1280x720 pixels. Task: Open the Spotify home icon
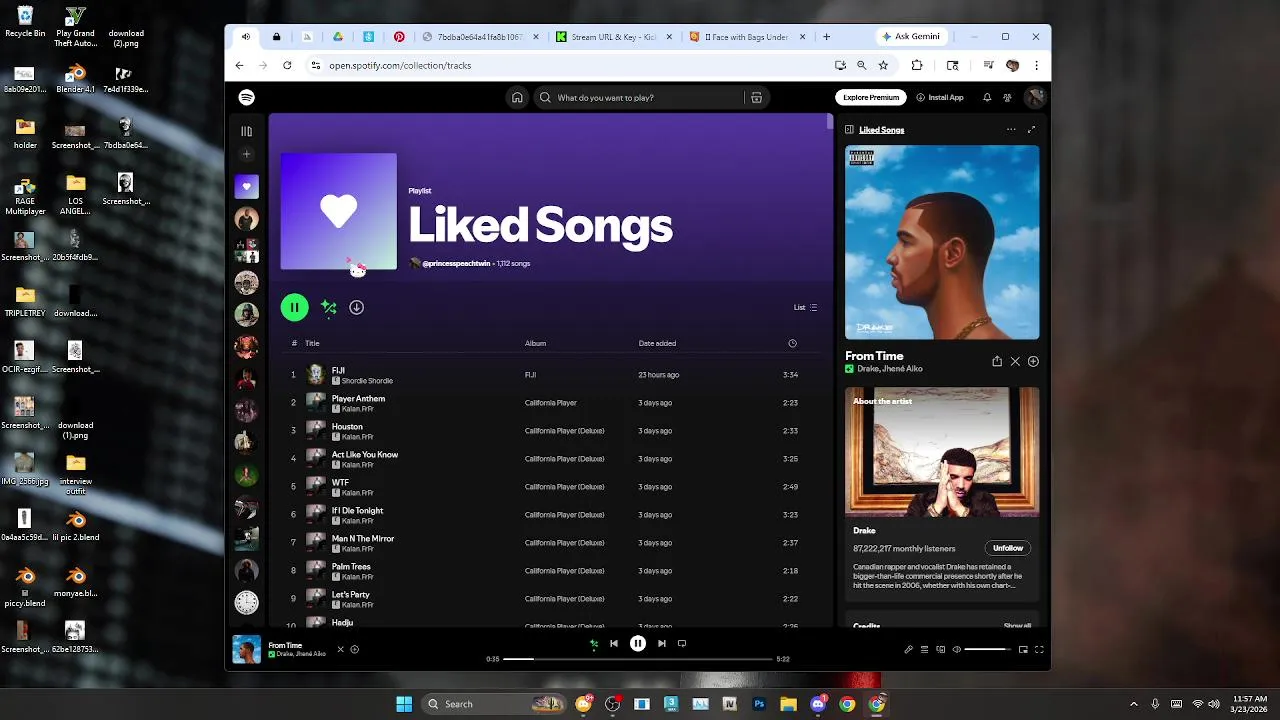[517, 97]
